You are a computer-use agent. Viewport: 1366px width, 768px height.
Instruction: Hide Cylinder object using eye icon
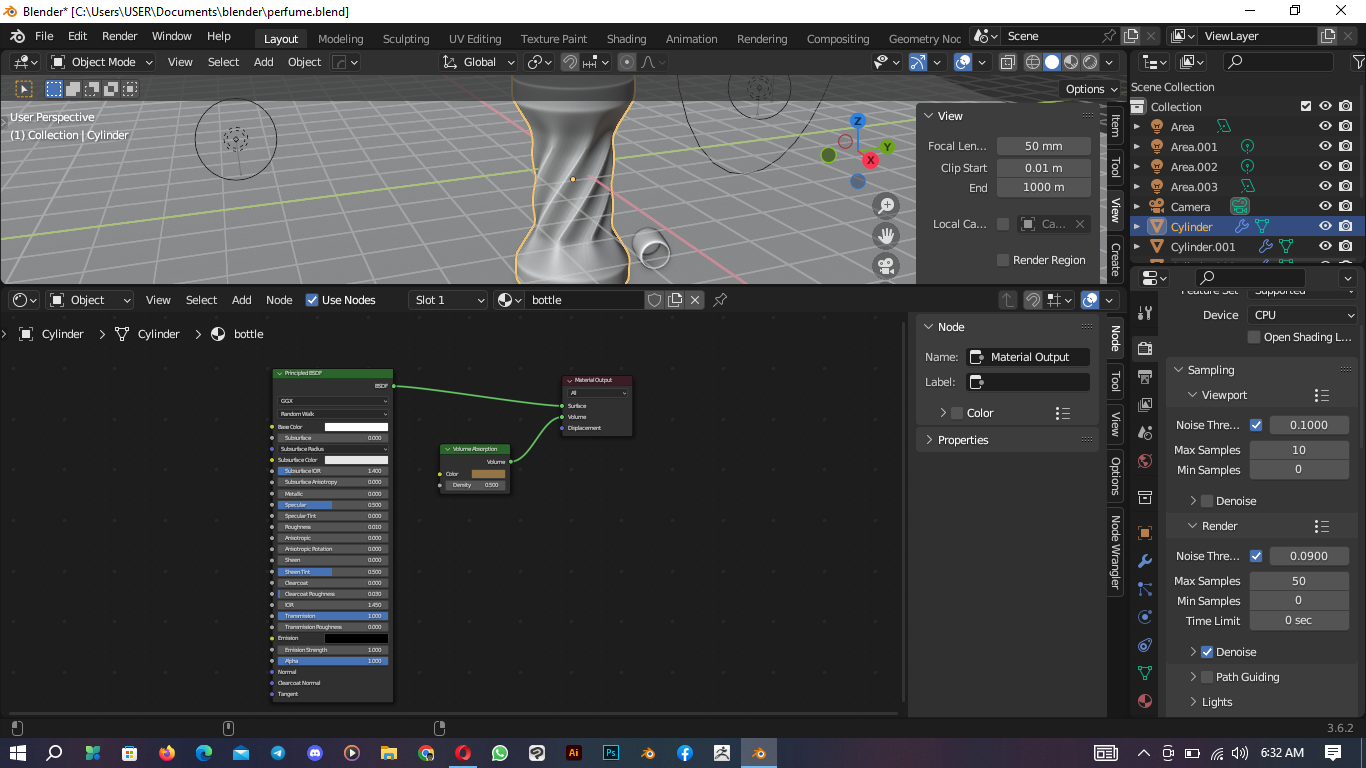[1325, 227]
